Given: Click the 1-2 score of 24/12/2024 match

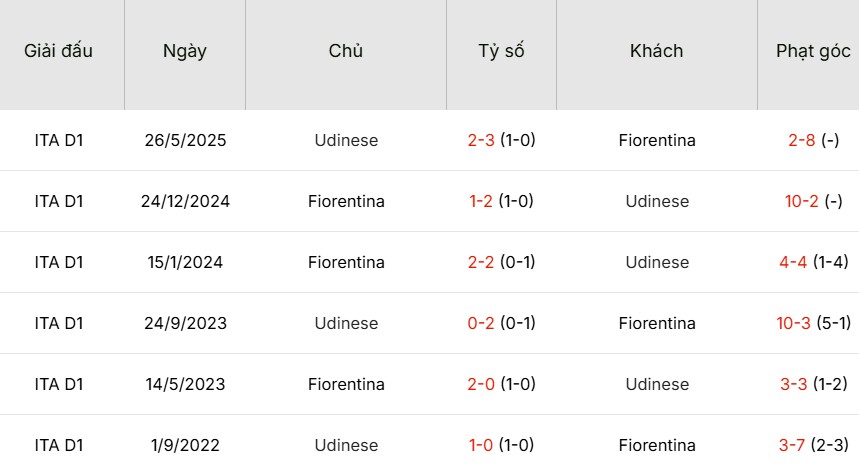Looking at the screenshot, I should pos(482,201).
